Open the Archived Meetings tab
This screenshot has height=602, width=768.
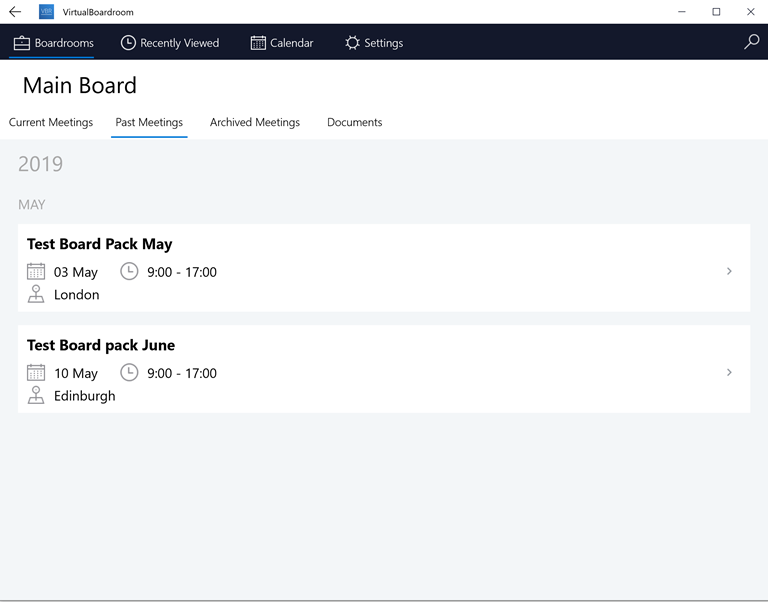255,122
